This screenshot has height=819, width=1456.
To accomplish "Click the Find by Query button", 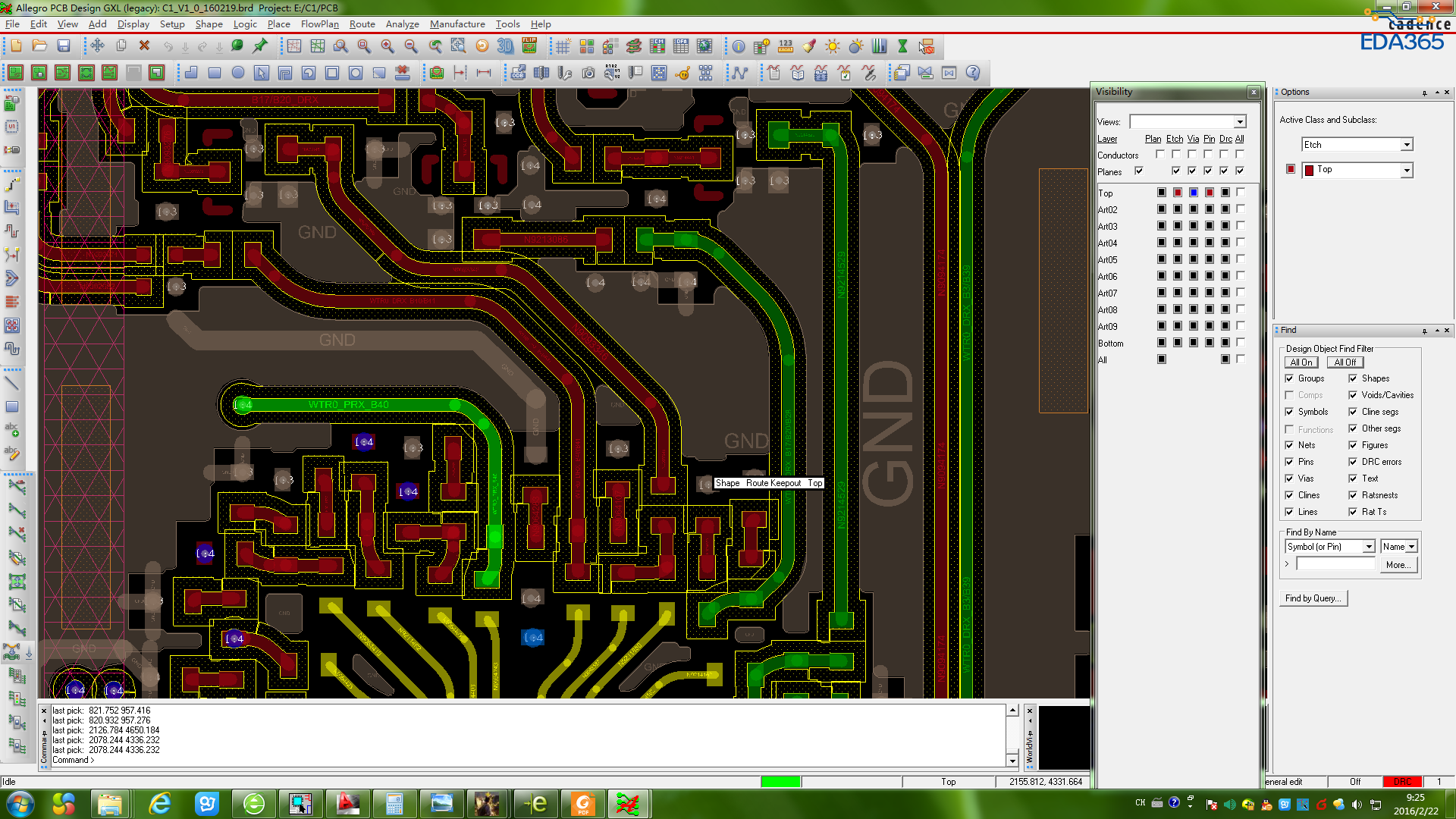I will pos(1313,598).
